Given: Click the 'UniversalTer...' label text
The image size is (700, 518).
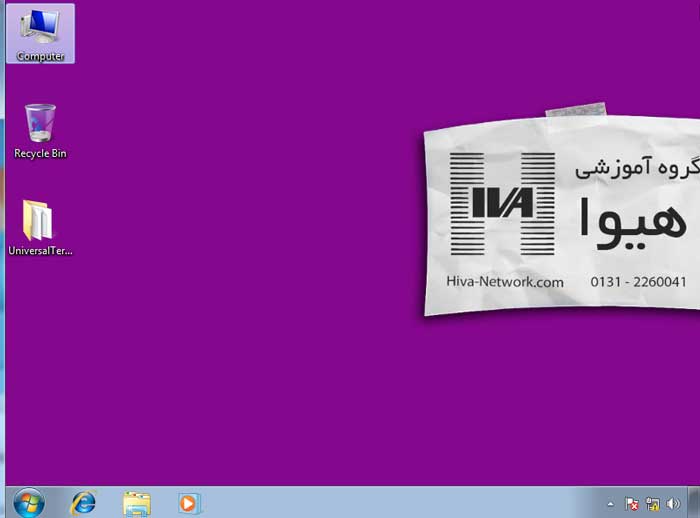Looking at the screenshot, I should tap(40, 251).
